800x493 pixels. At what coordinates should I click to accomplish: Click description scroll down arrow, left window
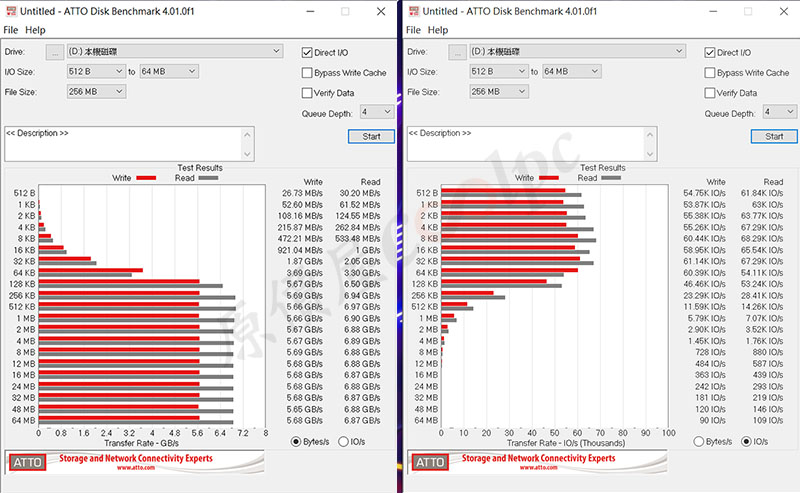(x=247, y=154)
